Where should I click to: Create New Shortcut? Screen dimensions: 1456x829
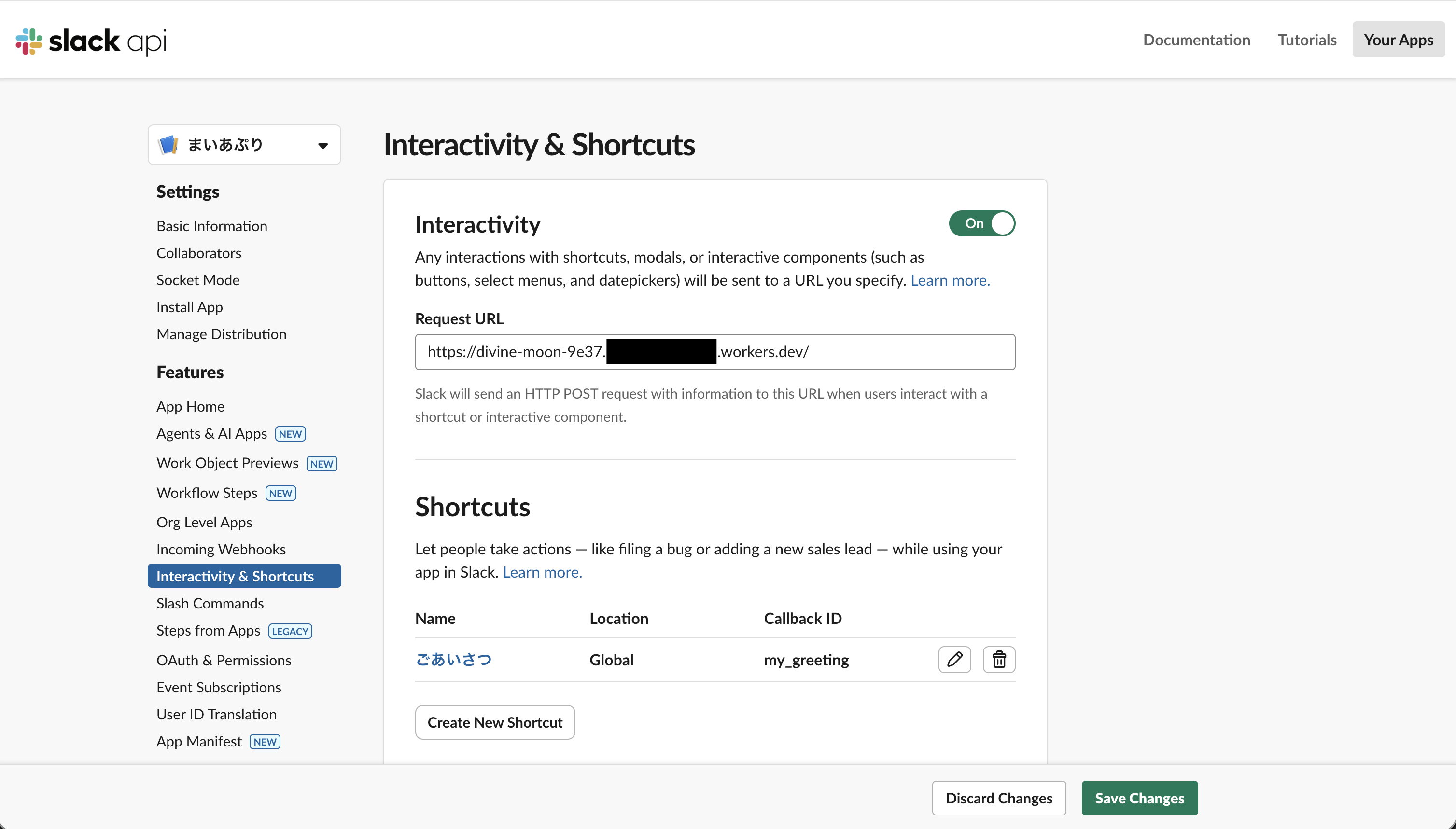pos(494,722)
